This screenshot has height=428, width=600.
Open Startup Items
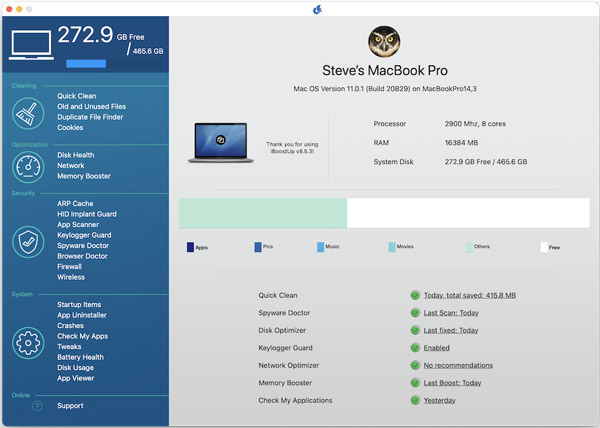coord(79,304)
